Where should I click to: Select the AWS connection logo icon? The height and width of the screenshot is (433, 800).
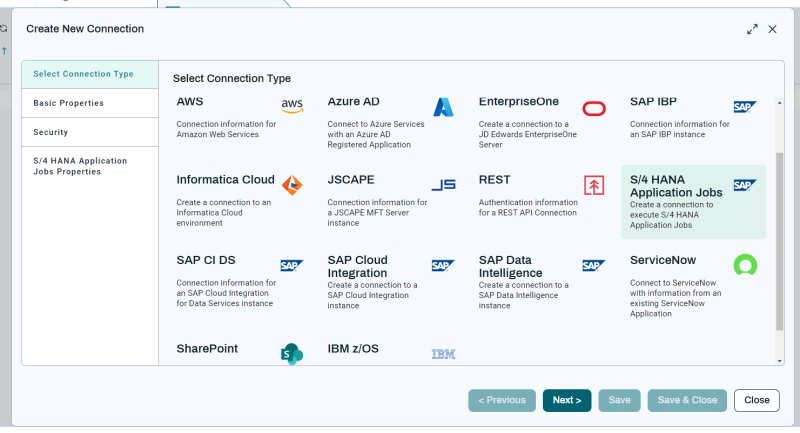(x=292, y=106)
